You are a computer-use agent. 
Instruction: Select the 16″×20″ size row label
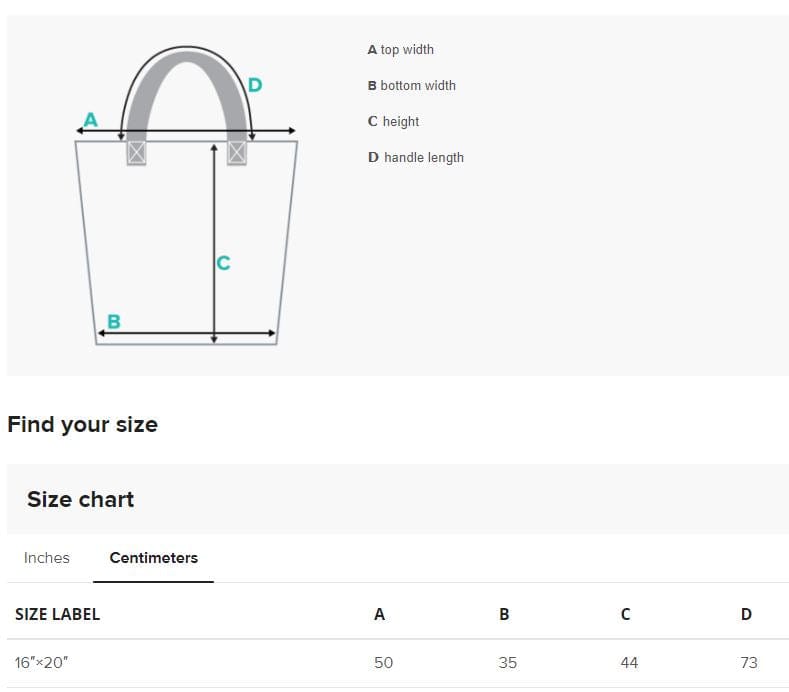coord(41,662)
